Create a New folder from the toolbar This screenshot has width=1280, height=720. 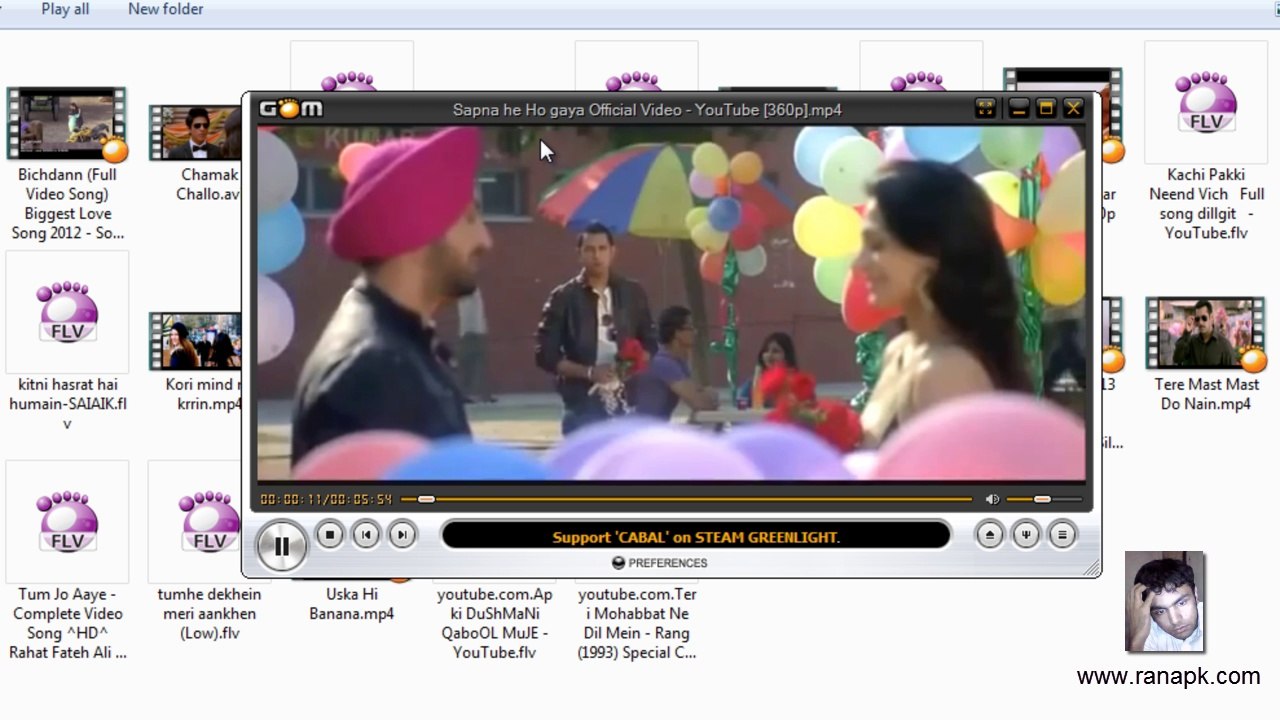pos(166,9)
